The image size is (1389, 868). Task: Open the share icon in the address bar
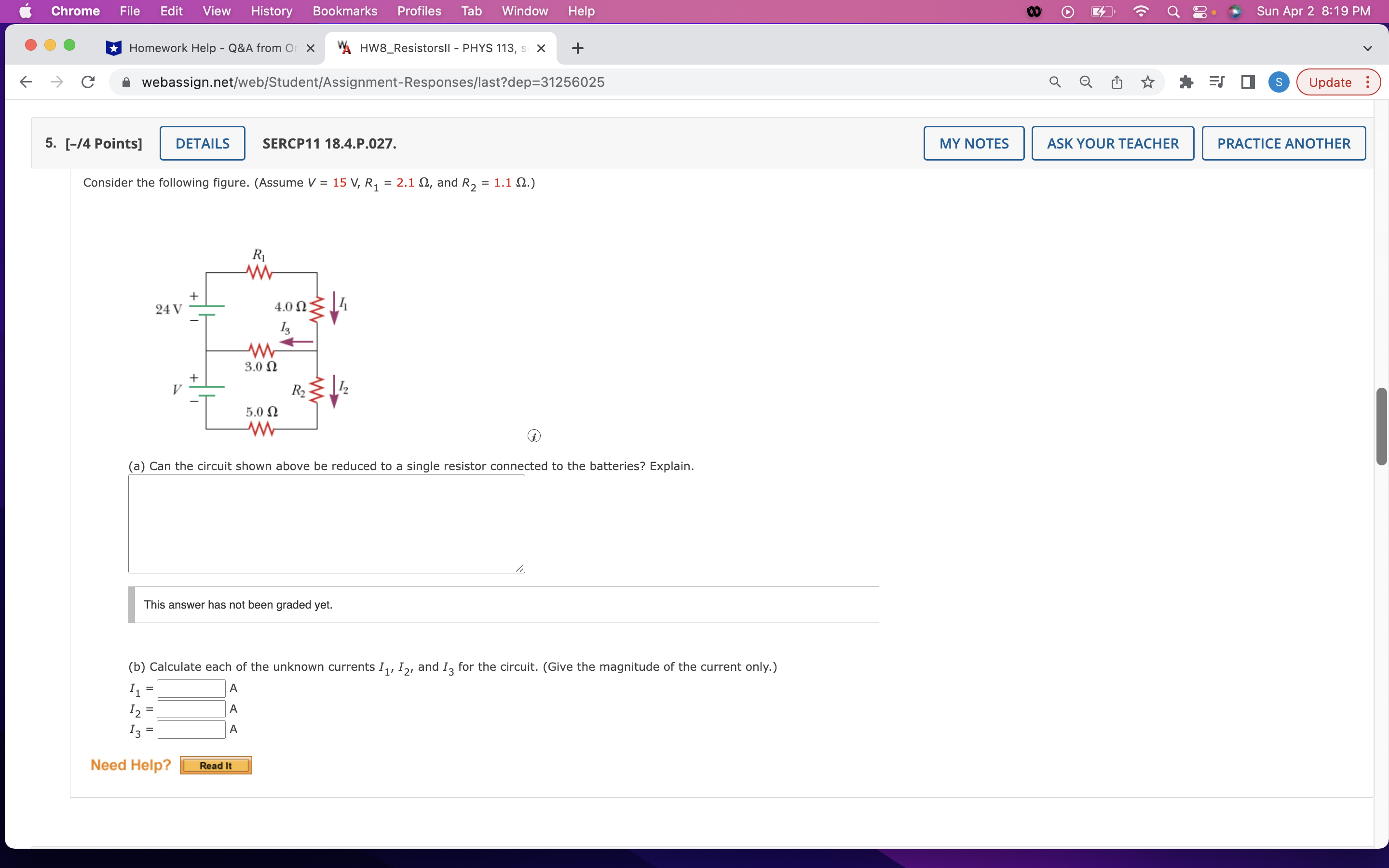pos(1116,81)
